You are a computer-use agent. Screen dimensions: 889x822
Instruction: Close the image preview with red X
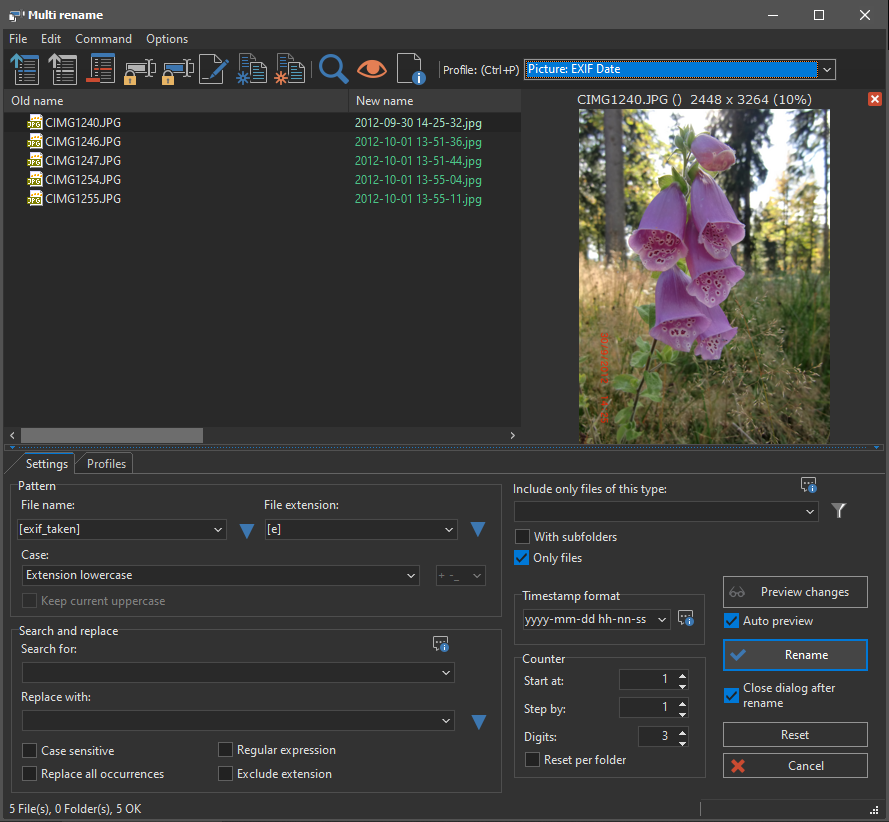pyautogui.click(x=875, y=99)
